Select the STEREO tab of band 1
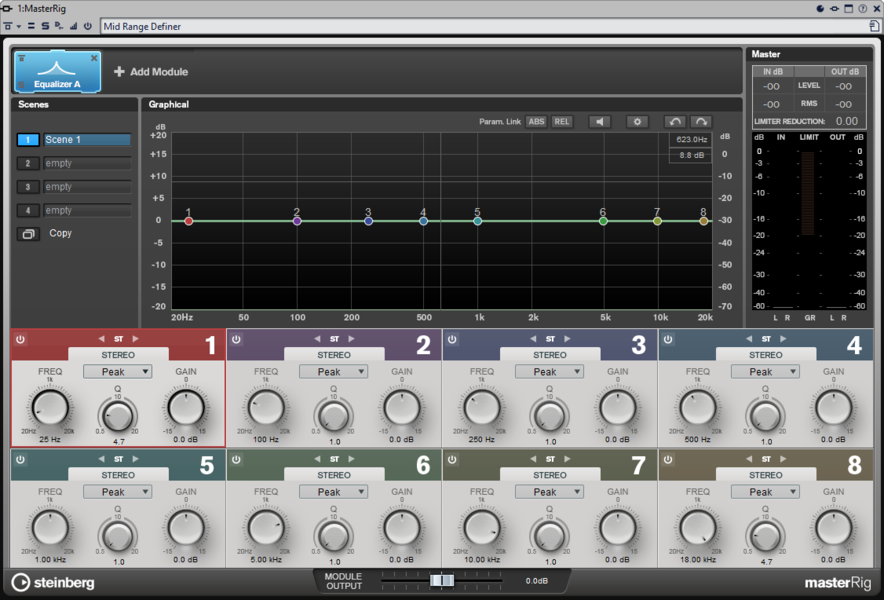 (x=118, y=355)
